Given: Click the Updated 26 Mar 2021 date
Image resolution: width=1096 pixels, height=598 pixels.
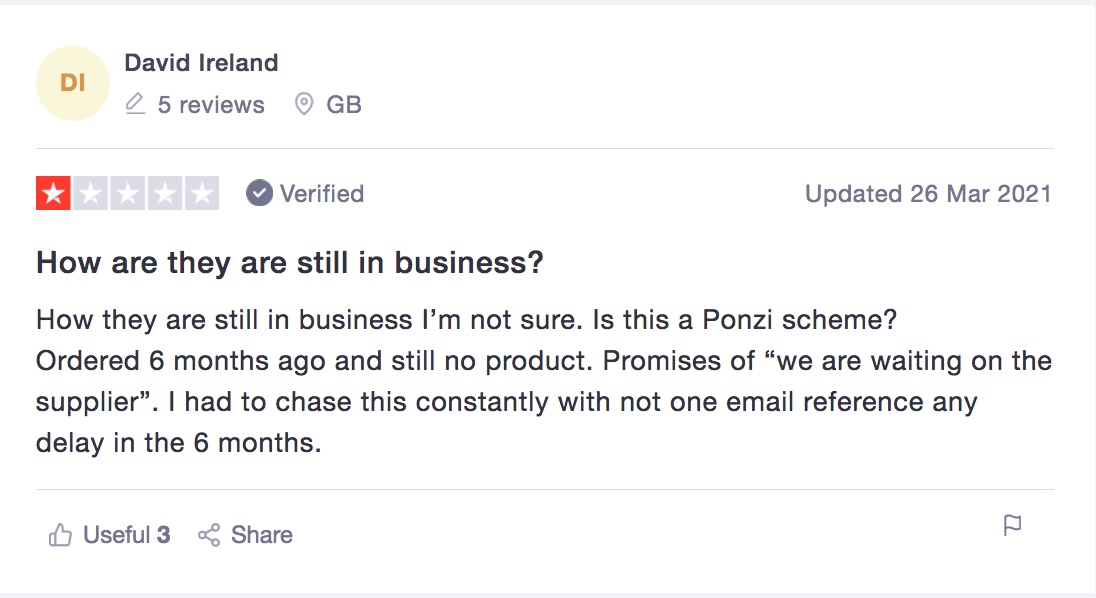Looking at the screenshot, I should click(x=928, y=194).
